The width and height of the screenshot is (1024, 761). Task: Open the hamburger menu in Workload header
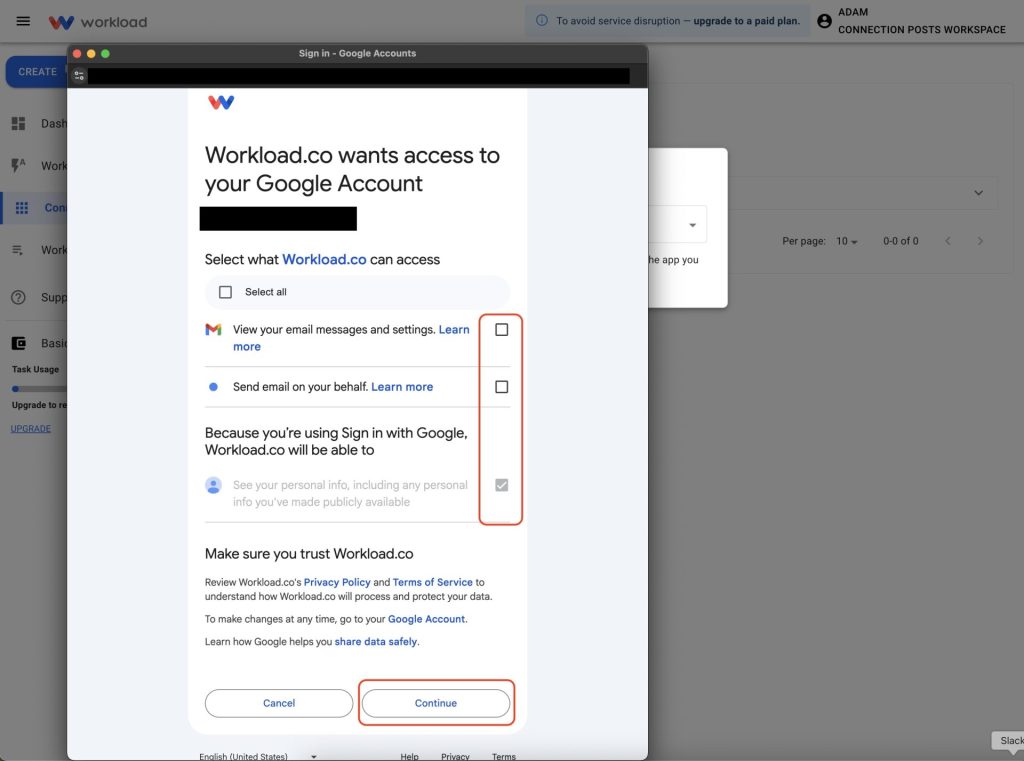point(23,21)
